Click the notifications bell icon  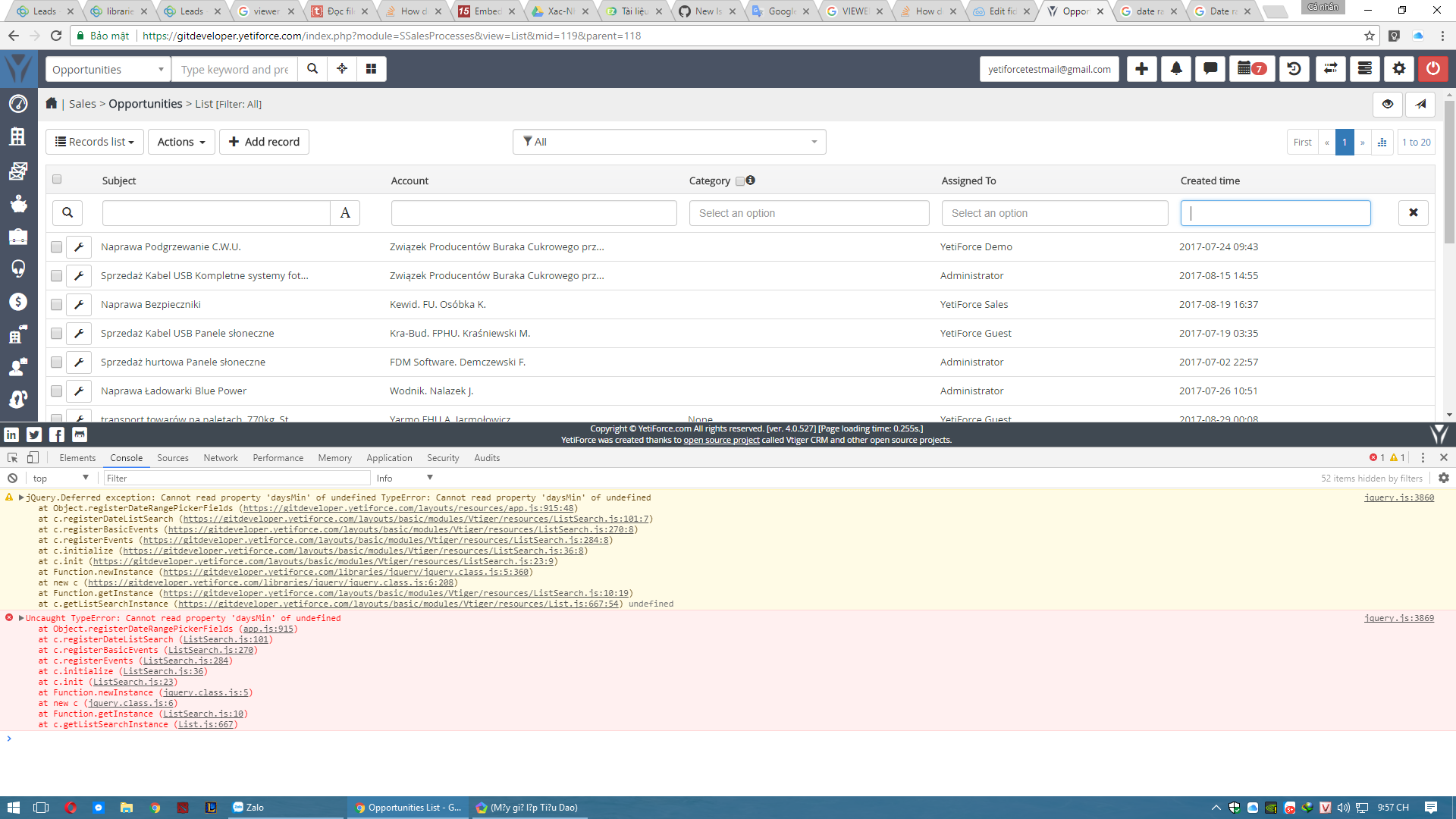tap(1176, 69)
